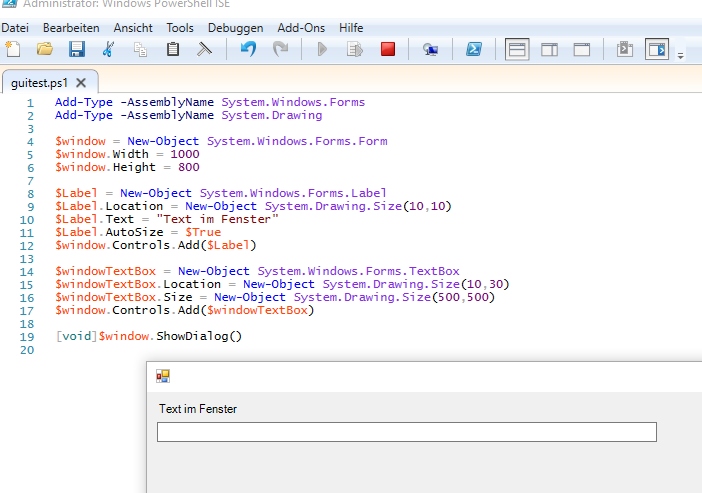Maximize the script pane layout
This screenshot has width=702, height=493.
click(582, 49)
